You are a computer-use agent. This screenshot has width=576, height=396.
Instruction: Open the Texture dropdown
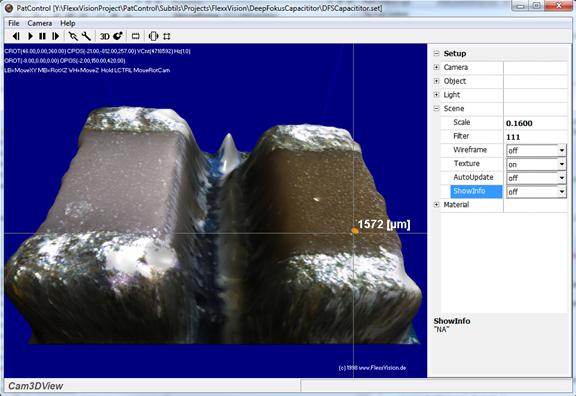[x=561, y=164]
